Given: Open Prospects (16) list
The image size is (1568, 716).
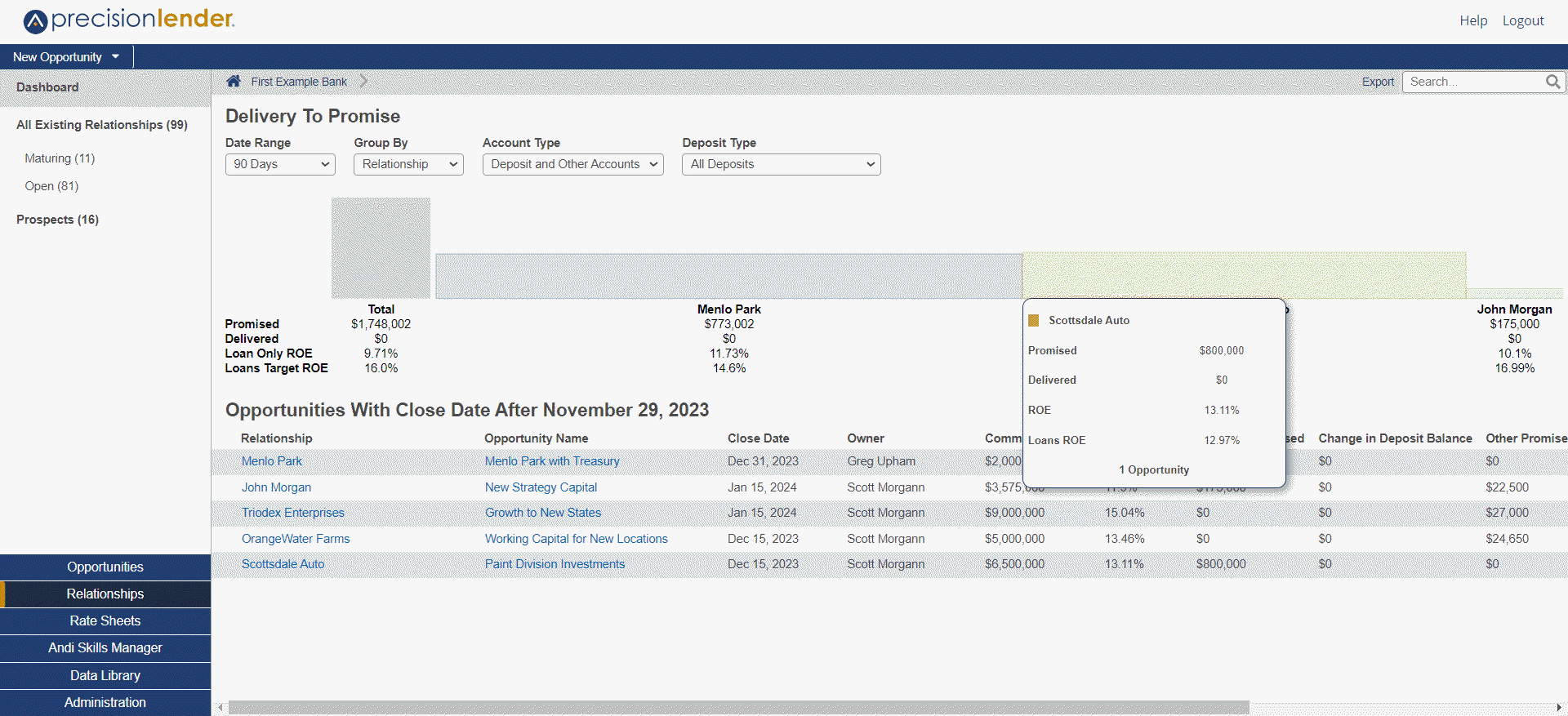Looking at the screenshot, I should [57, 220].
